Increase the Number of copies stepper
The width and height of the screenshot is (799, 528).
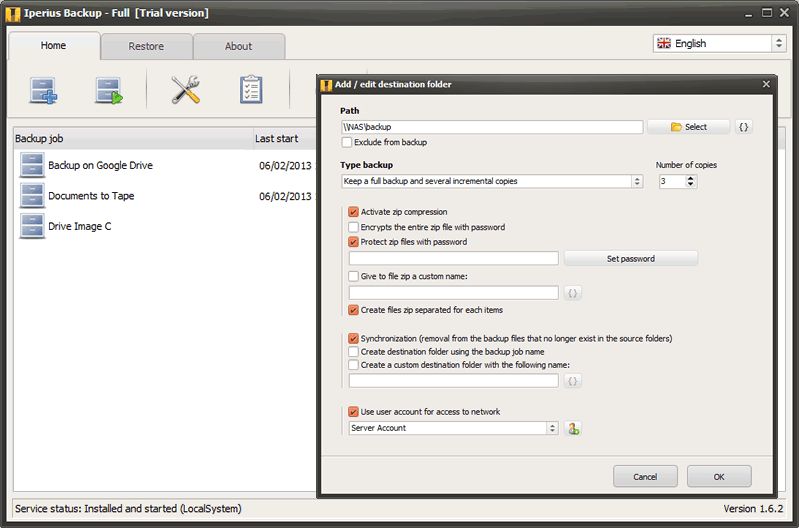(x=691, y=178)
